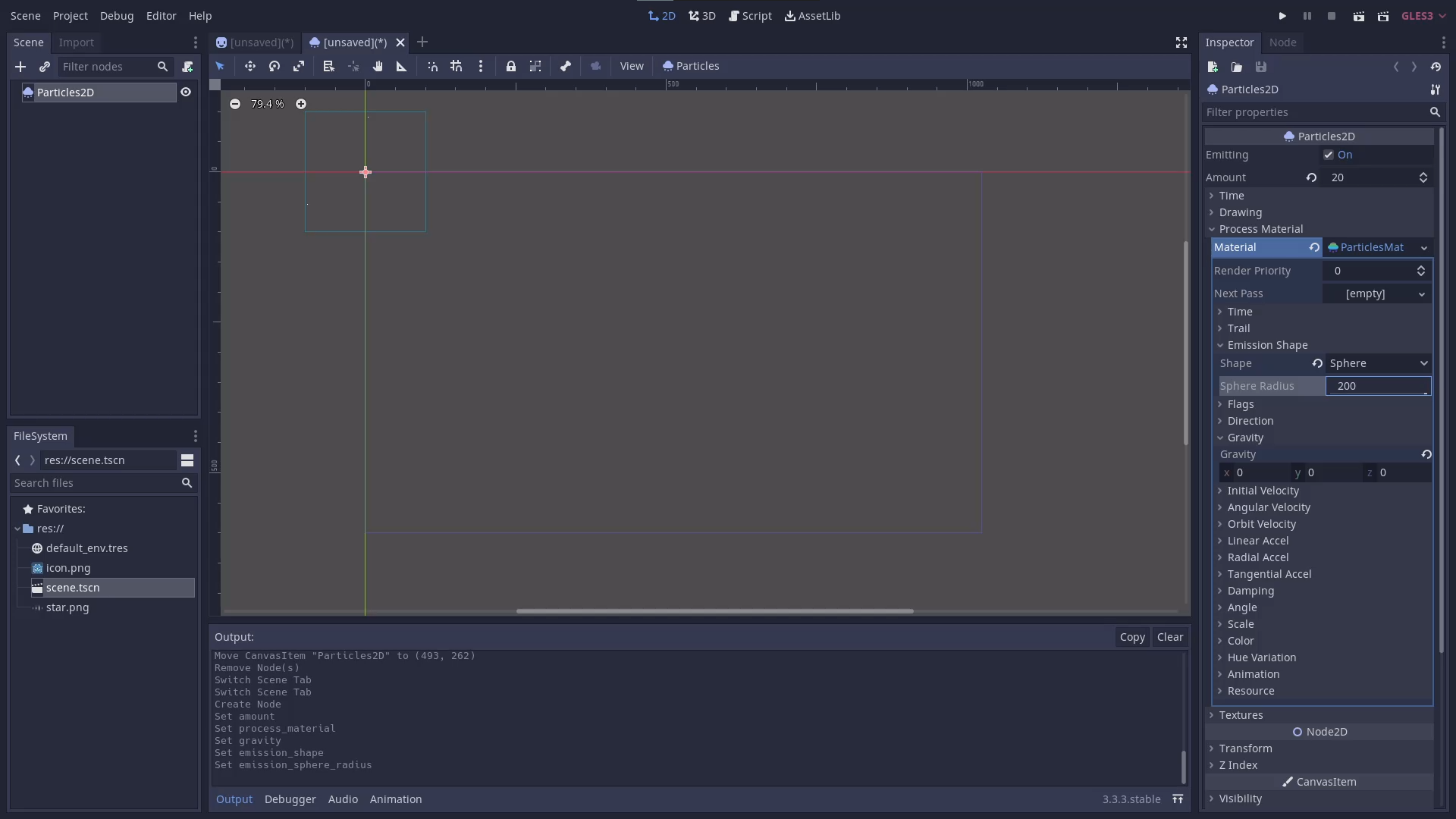This screenshot has height=819, width=1456.
Task: Open the Next Pass empty dropdown
Action: (1376, 293)
